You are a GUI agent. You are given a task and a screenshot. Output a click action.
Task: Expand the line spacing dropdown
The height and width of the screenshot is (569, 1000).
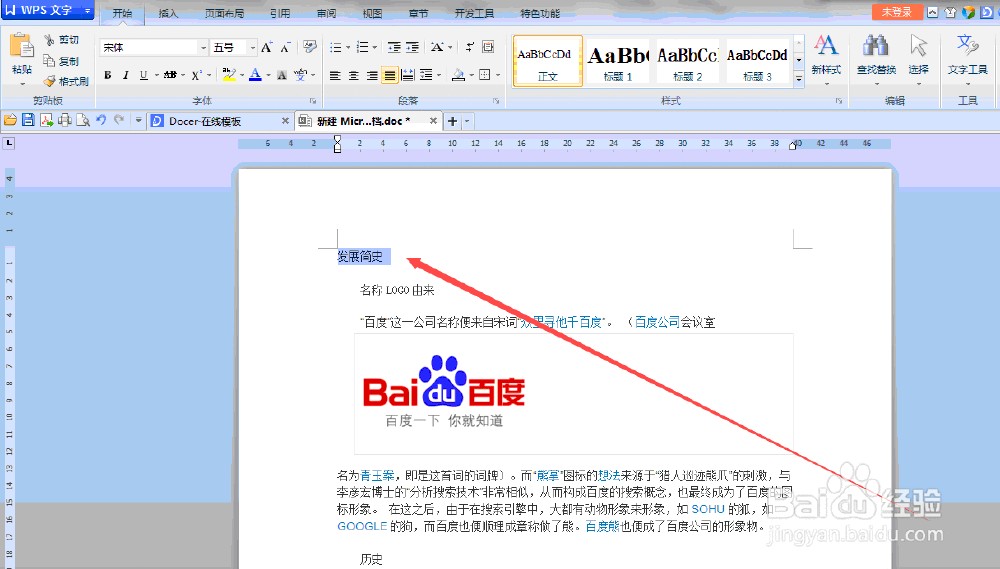439,75
